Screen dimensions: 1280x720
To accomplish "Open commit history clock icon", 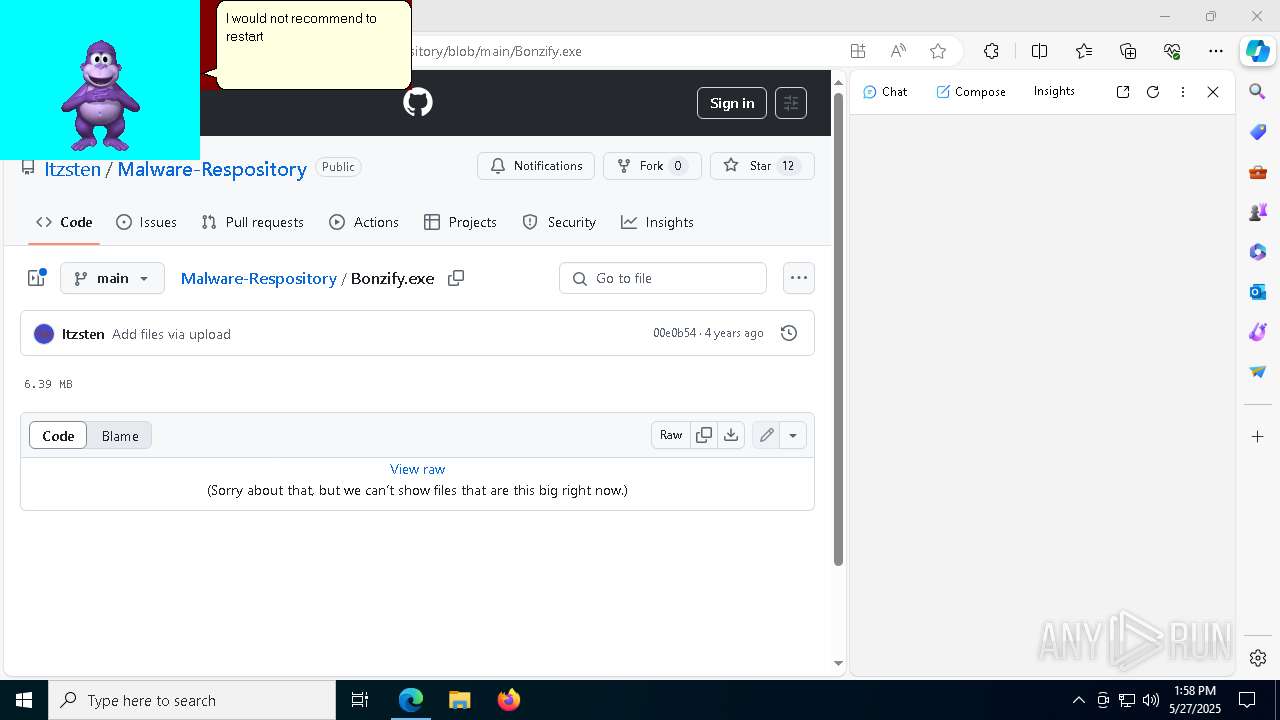I will (789, 333).
